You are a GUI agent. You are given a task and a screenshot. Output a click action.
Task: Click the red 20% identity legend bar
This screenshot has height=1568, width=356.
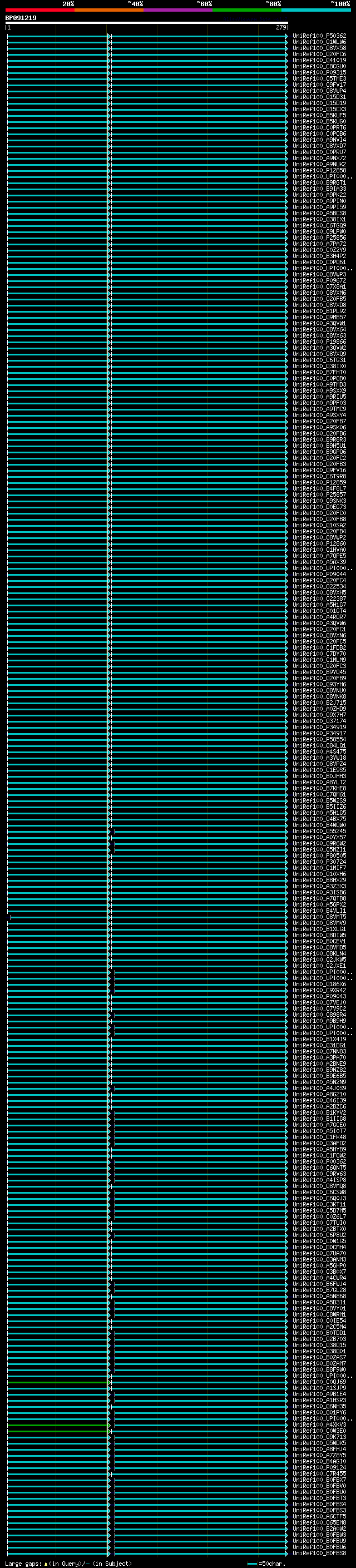point(39,10)
